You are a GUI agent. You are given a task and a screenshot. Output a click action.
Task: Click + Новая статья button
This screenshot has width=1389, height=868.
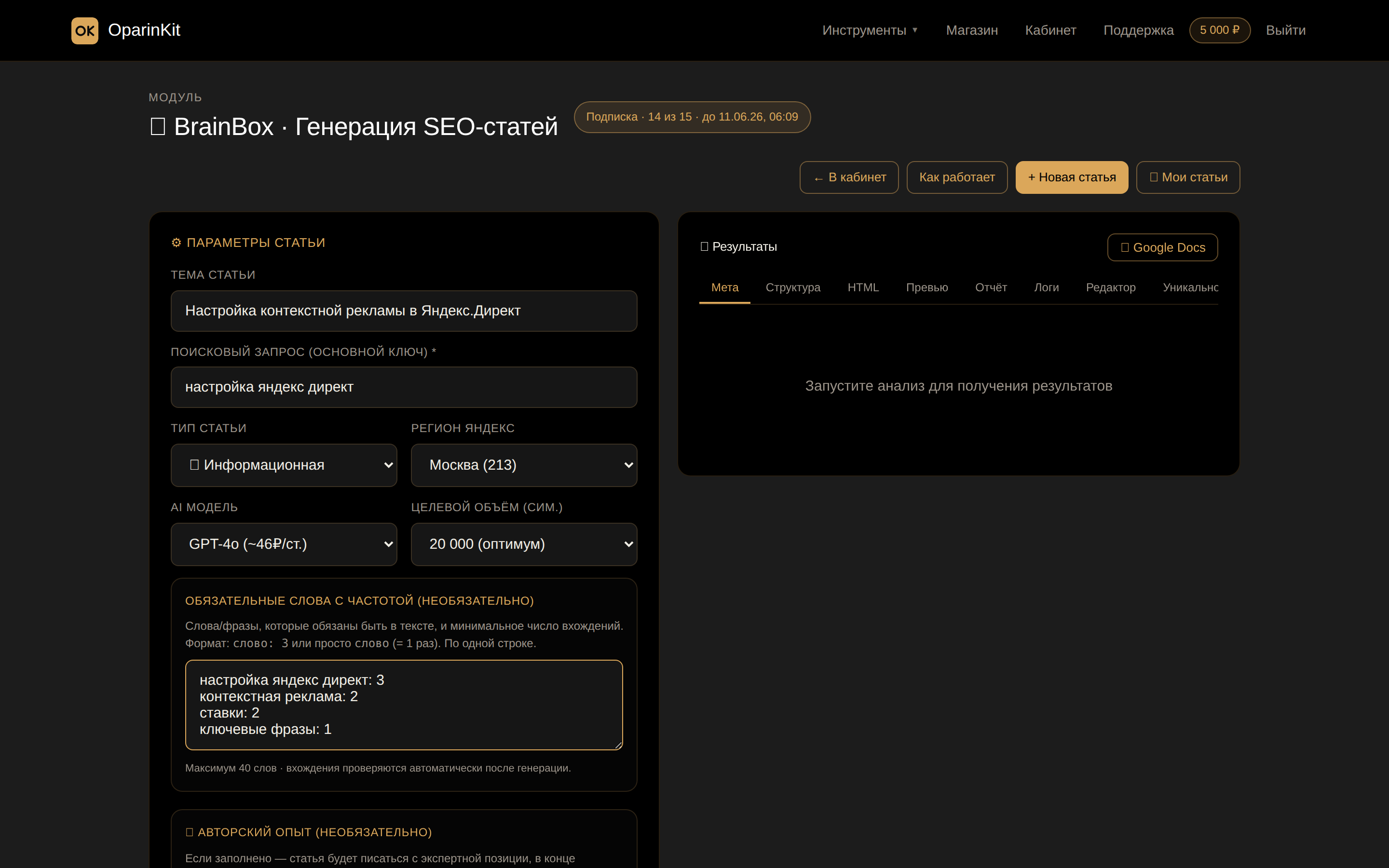coord(1072,177)
